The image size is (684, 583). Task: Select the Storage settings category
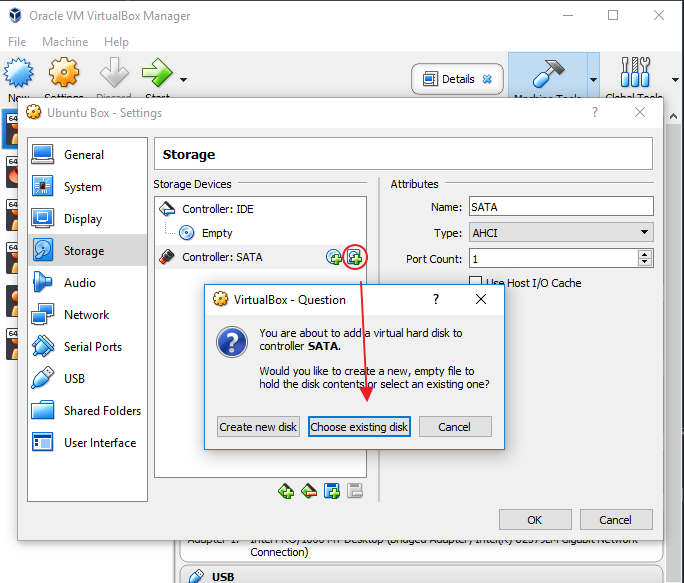coord(88,250)
